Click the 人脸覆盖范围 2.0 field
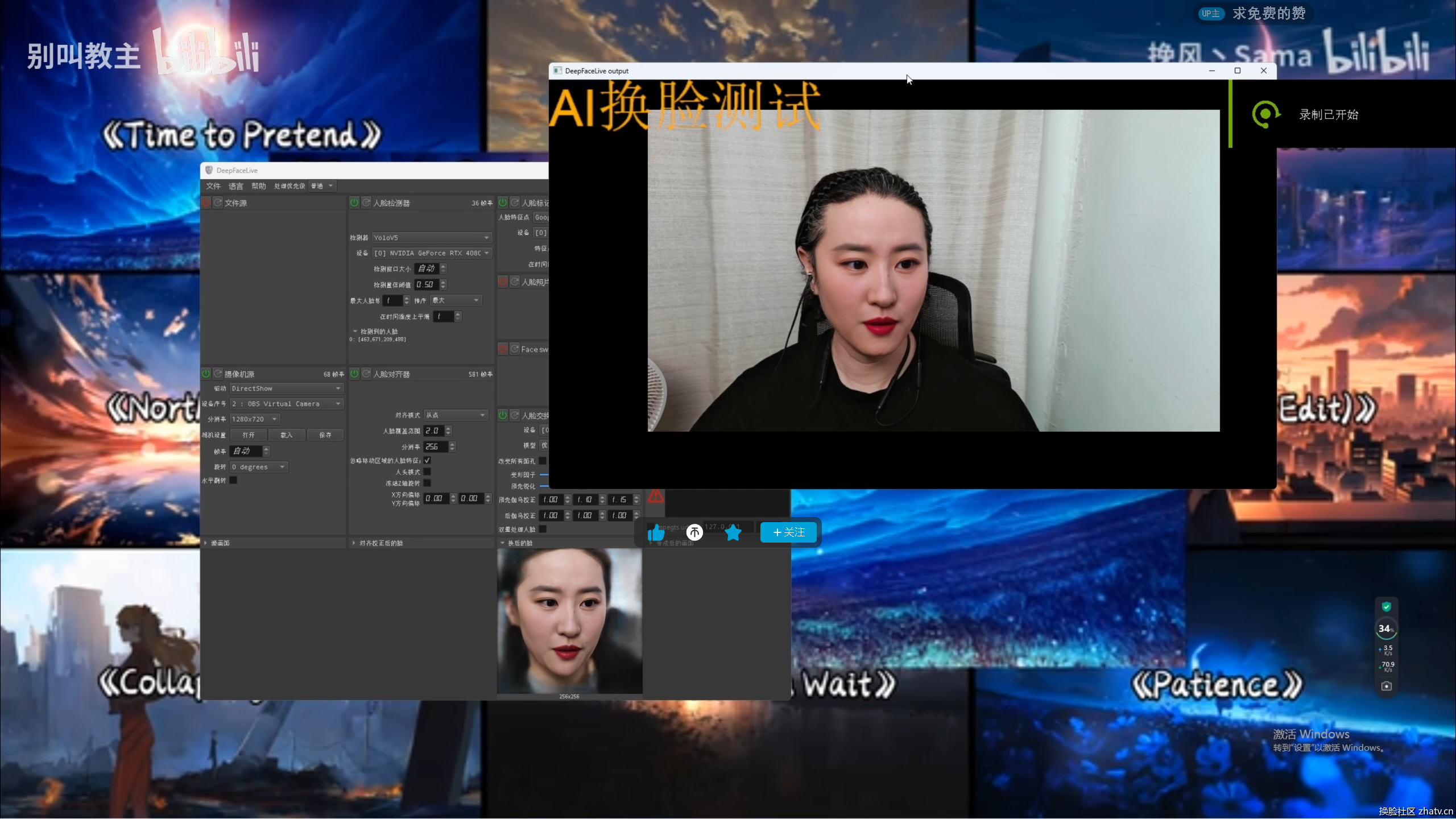This screenshot has width=1456, height=819. 438,431
